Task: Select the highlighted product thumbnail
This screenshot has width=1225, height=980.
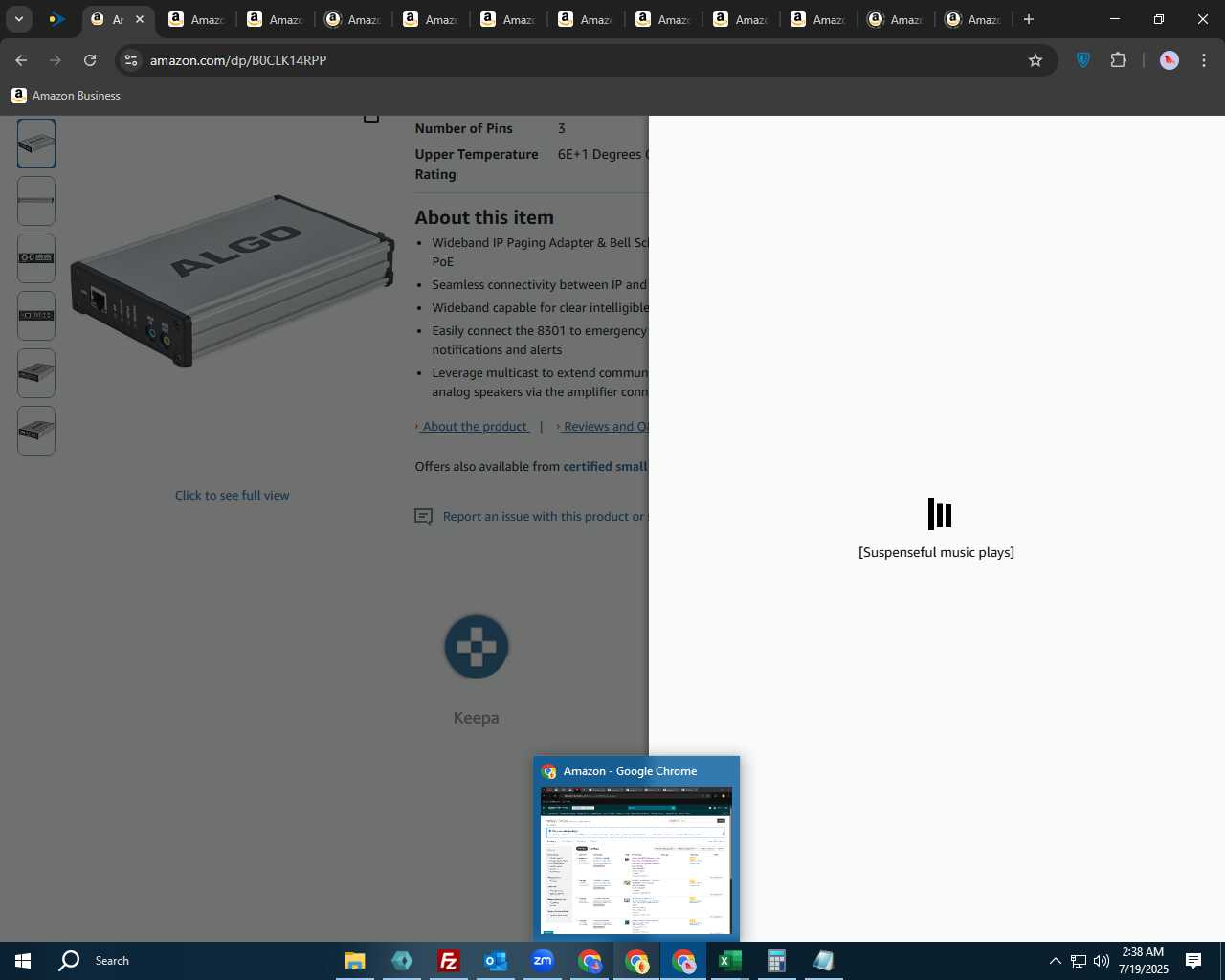Action: (36, 144)
